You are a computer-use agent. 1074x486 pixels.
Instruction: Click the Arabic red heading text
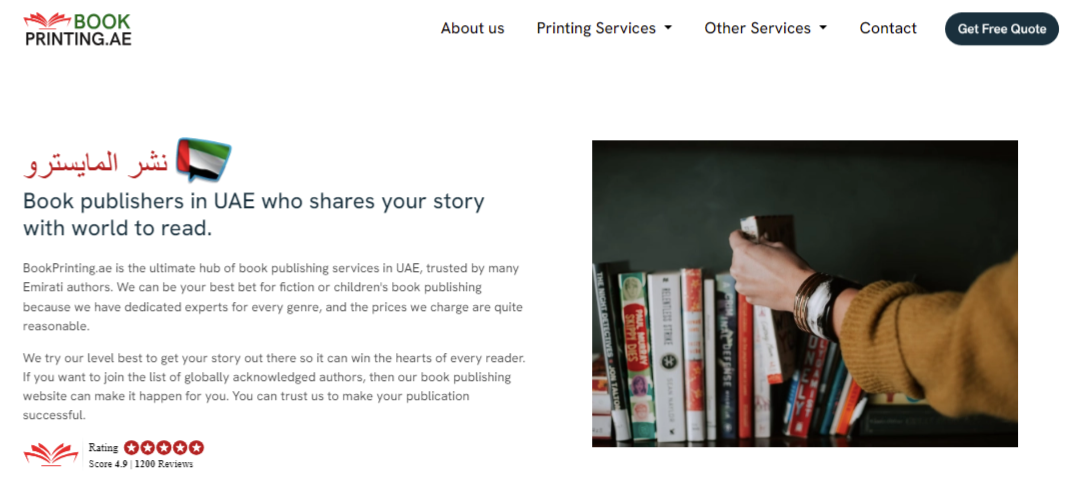tap(96, 163)
